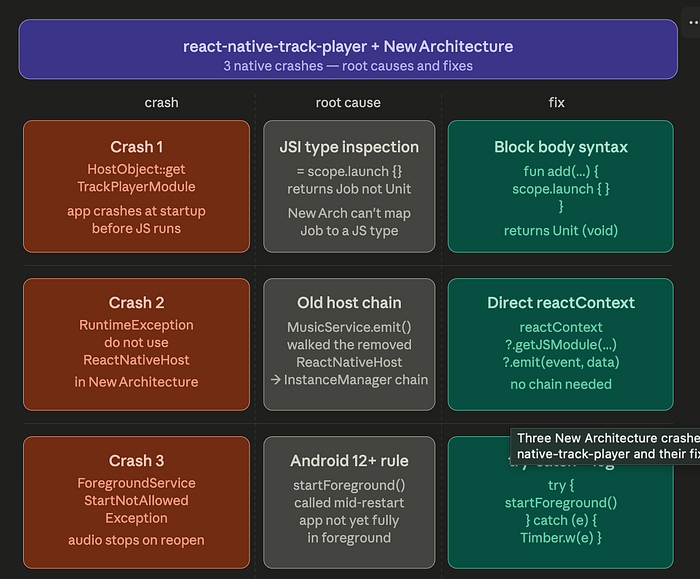Click 'ForegroundService' text in Crash 3

pos(136,483)
